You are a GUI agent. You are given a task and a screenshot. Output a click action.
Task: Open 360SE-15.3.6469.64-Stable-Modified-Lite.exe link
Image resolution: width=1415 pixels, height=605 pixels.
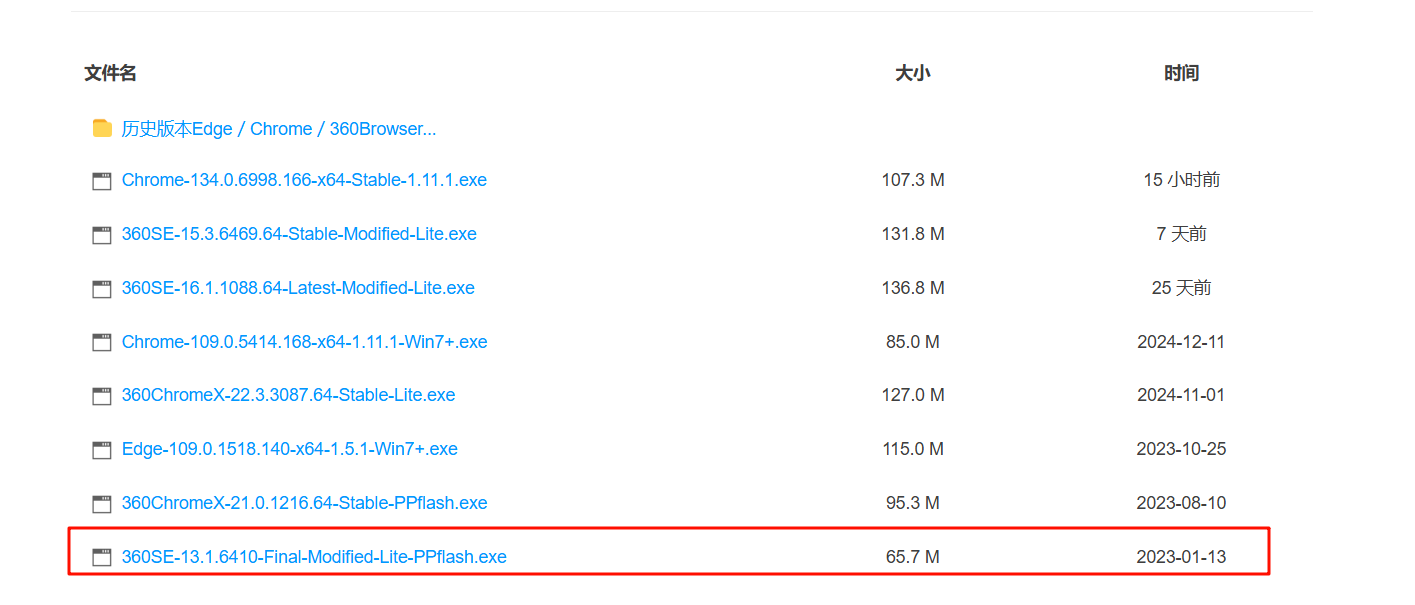299,234
